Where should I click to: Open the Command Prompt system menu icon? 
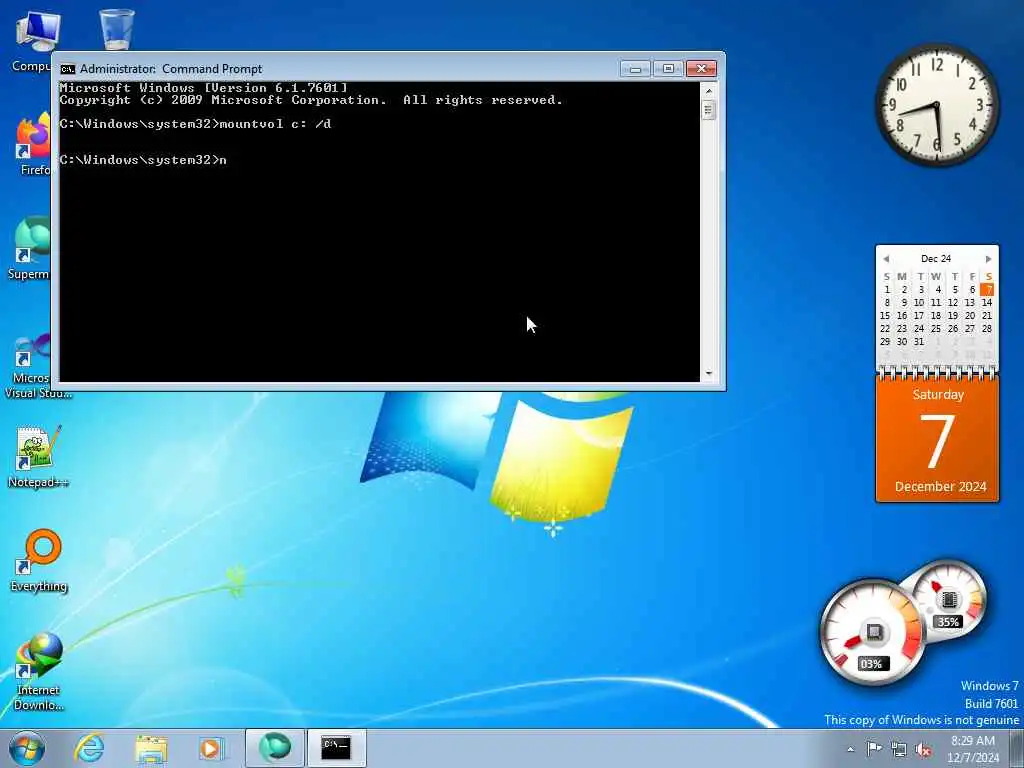[x=67, y=69]
